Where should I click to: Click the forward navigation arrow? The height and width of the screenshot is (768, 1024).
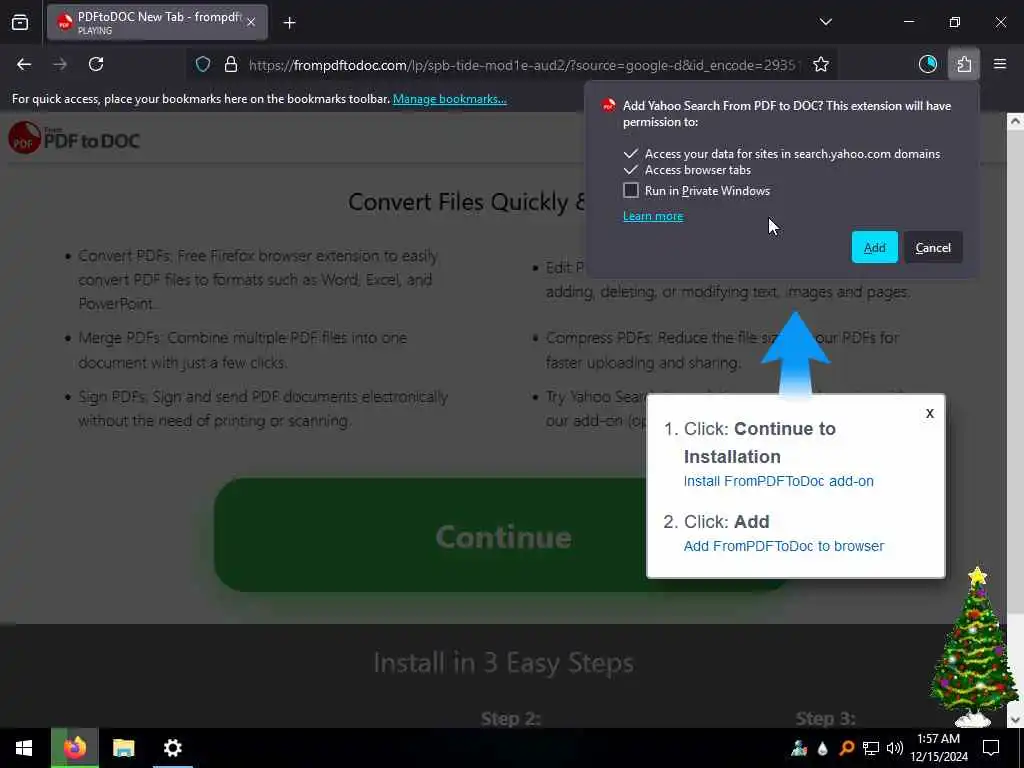(x=60, y=64)
